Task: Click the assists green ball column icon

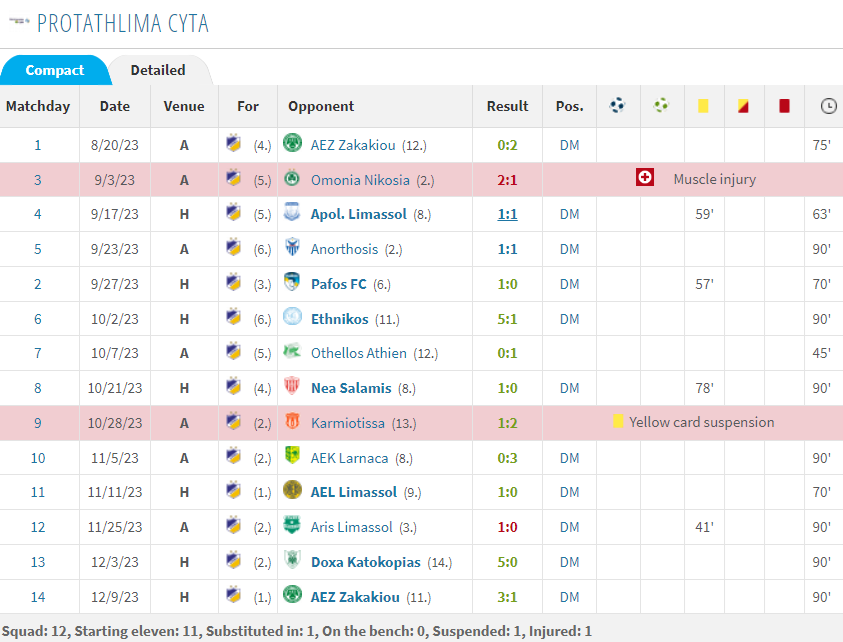Action: point(661,105)
